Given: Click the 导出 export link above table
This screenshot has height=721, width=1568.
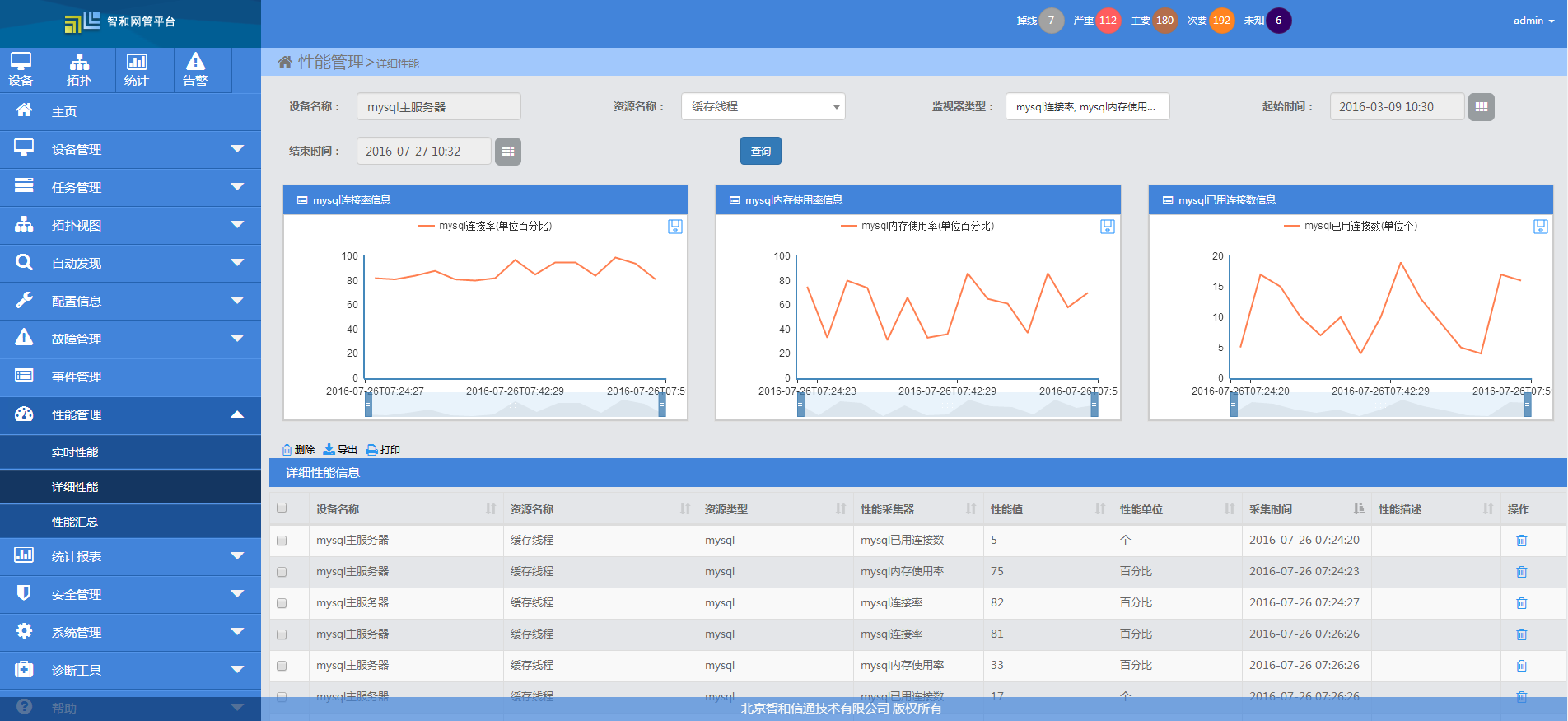Looking at the screenshot, I should [x=340, y=450].
